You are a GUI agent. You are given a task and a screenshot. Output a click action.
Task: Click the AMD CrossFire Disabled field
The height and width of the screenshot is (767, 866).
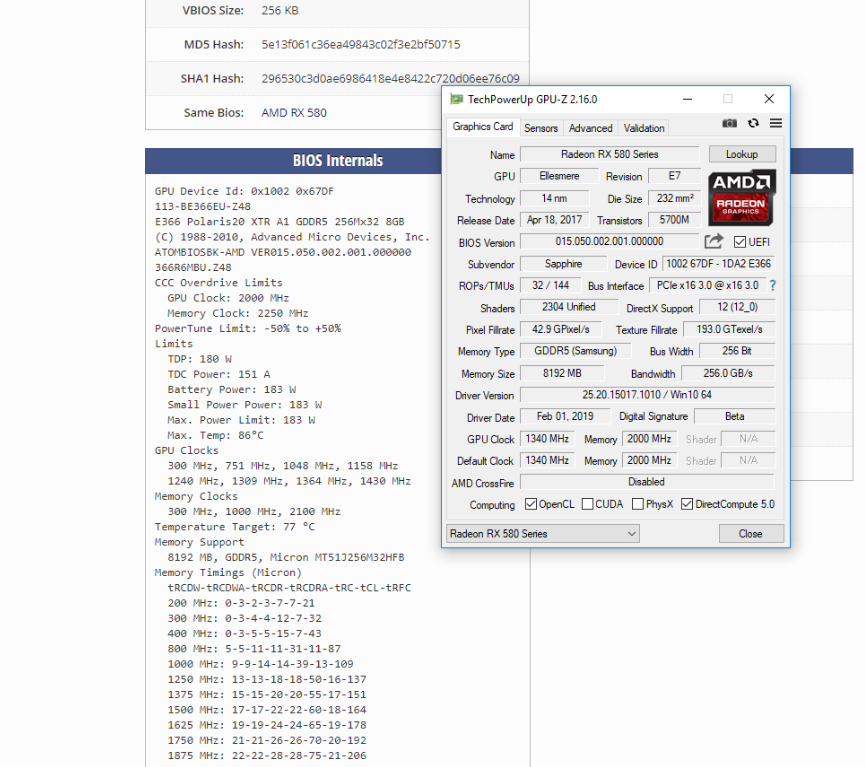[647, 482]
